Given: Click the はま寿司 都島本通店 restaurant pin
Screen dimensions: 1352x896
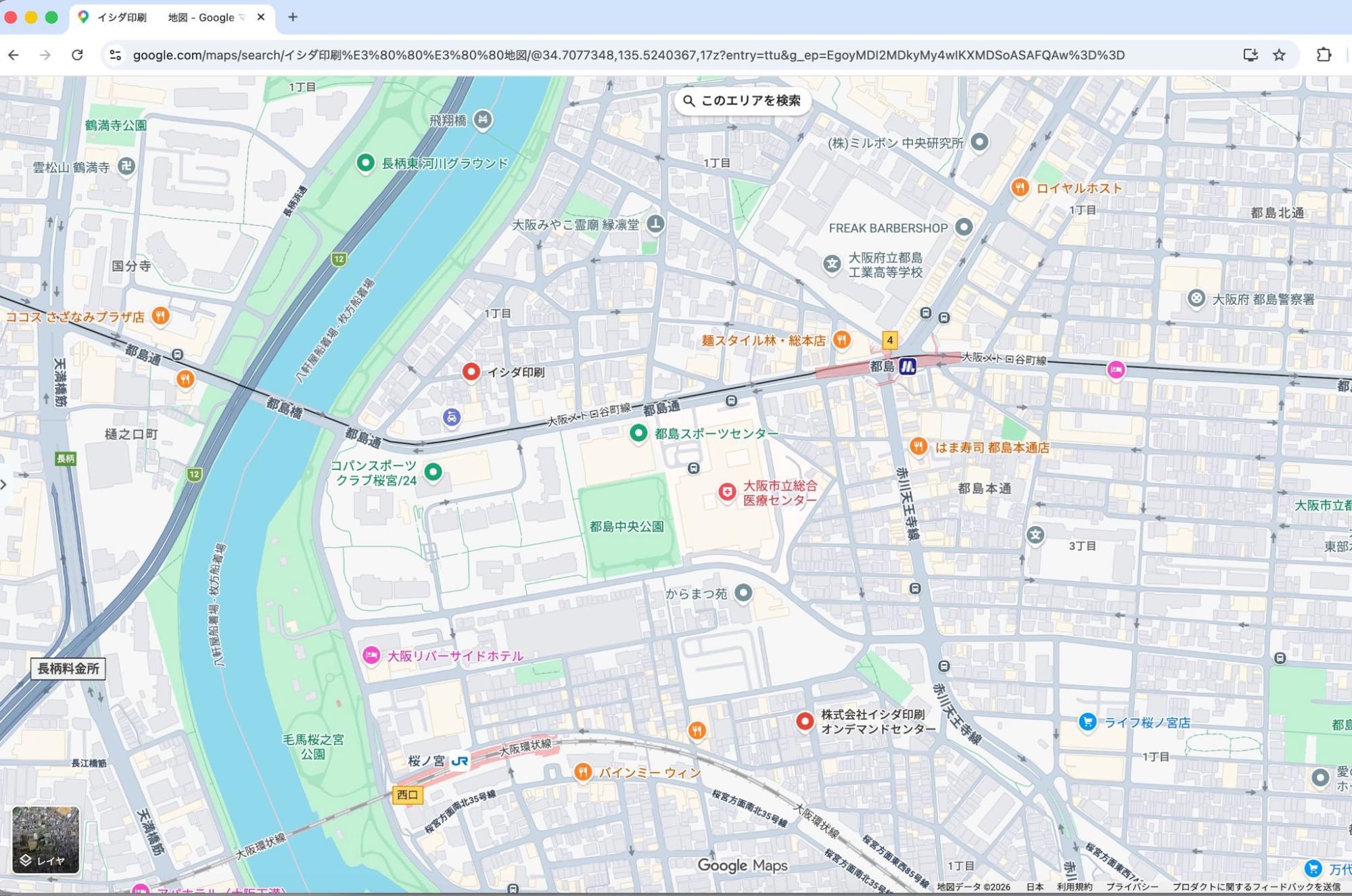Looking at the screenshot, I should pos(918,446).
